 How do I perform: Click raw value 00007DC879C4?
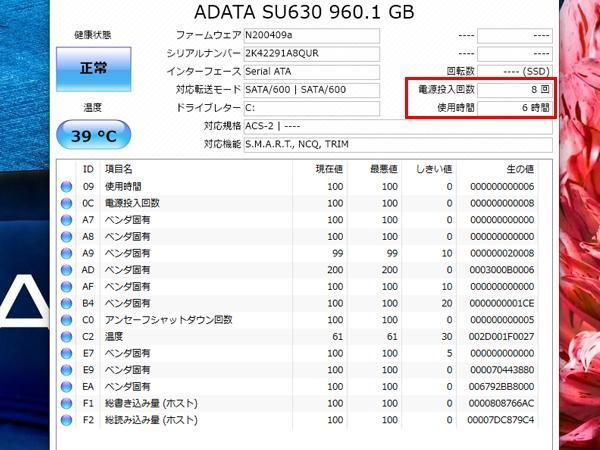click(x=501, y=420)
